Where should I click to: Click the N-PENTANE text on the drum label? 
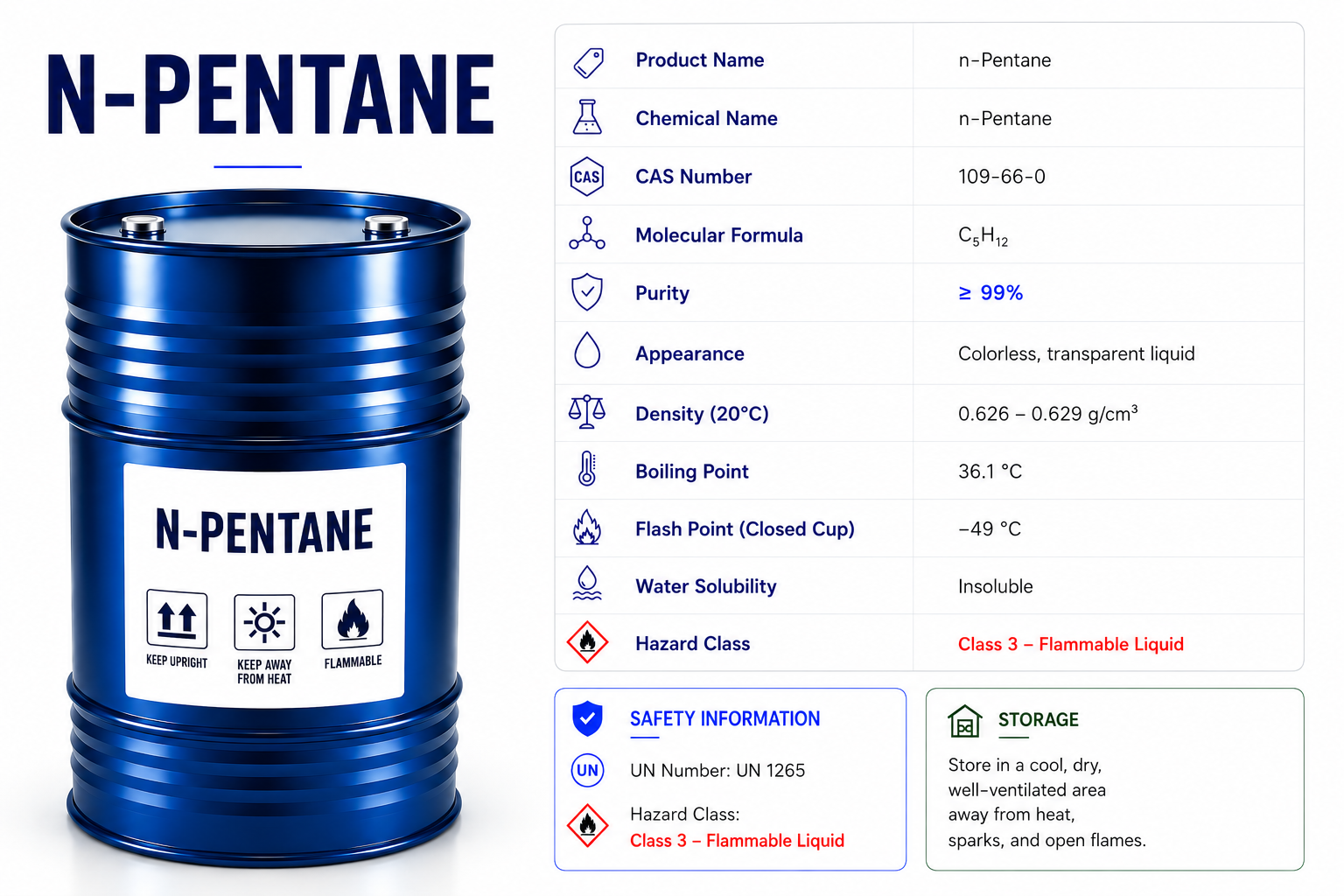pyautogui.click(x=264, y=530)
